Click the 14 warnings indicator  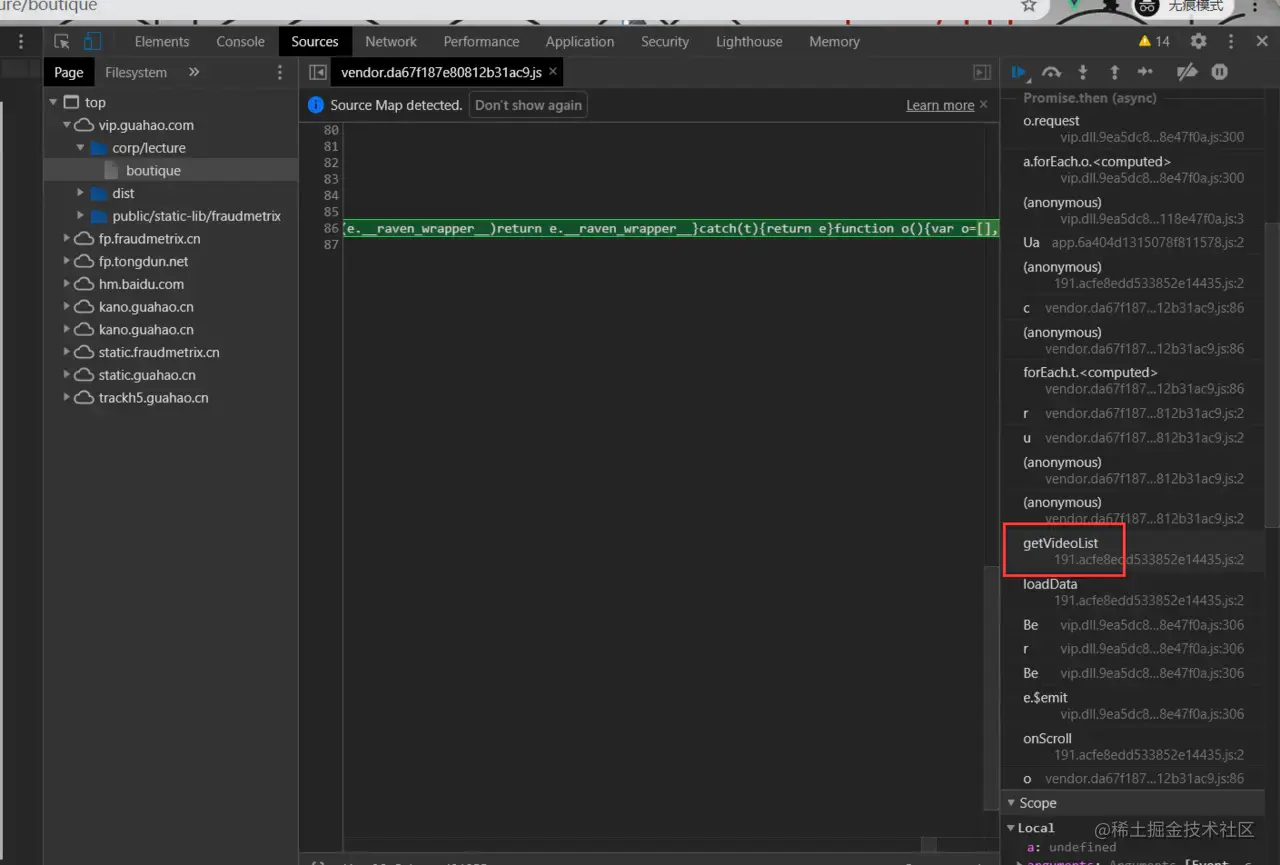point(1154,42)
